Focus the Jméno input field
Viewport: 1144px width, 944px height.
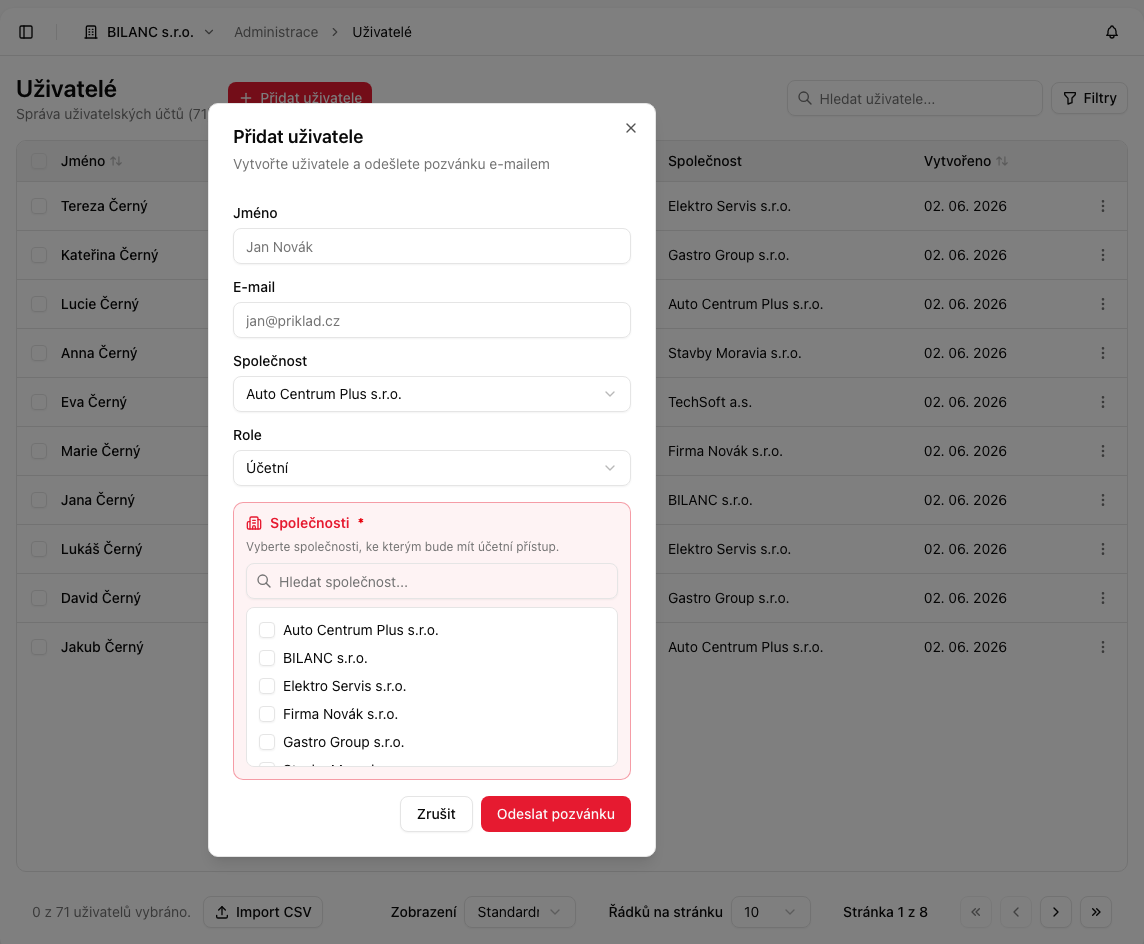pos(432,247)
